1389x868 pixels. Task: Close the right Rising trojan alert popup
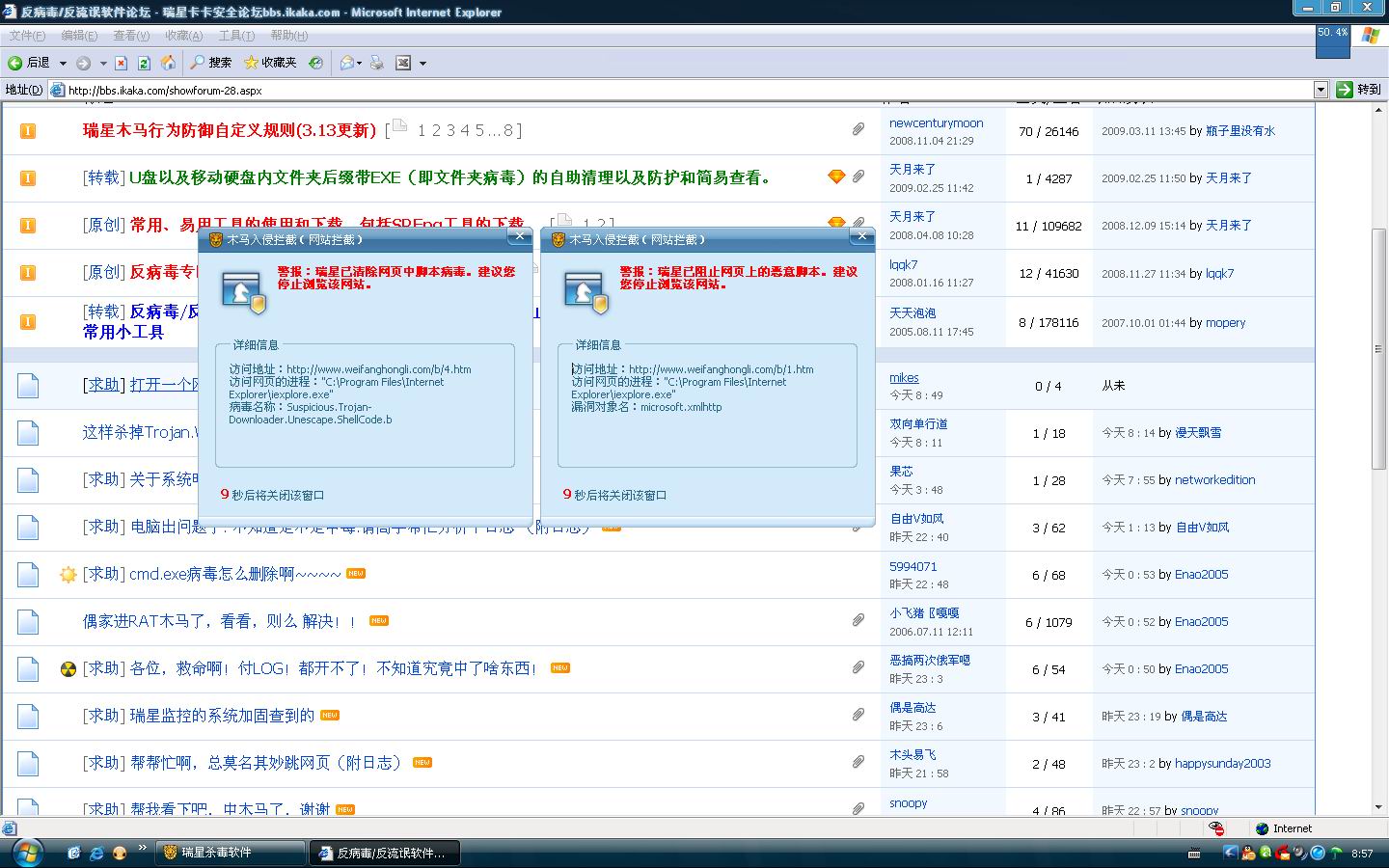tap(861, 236)
